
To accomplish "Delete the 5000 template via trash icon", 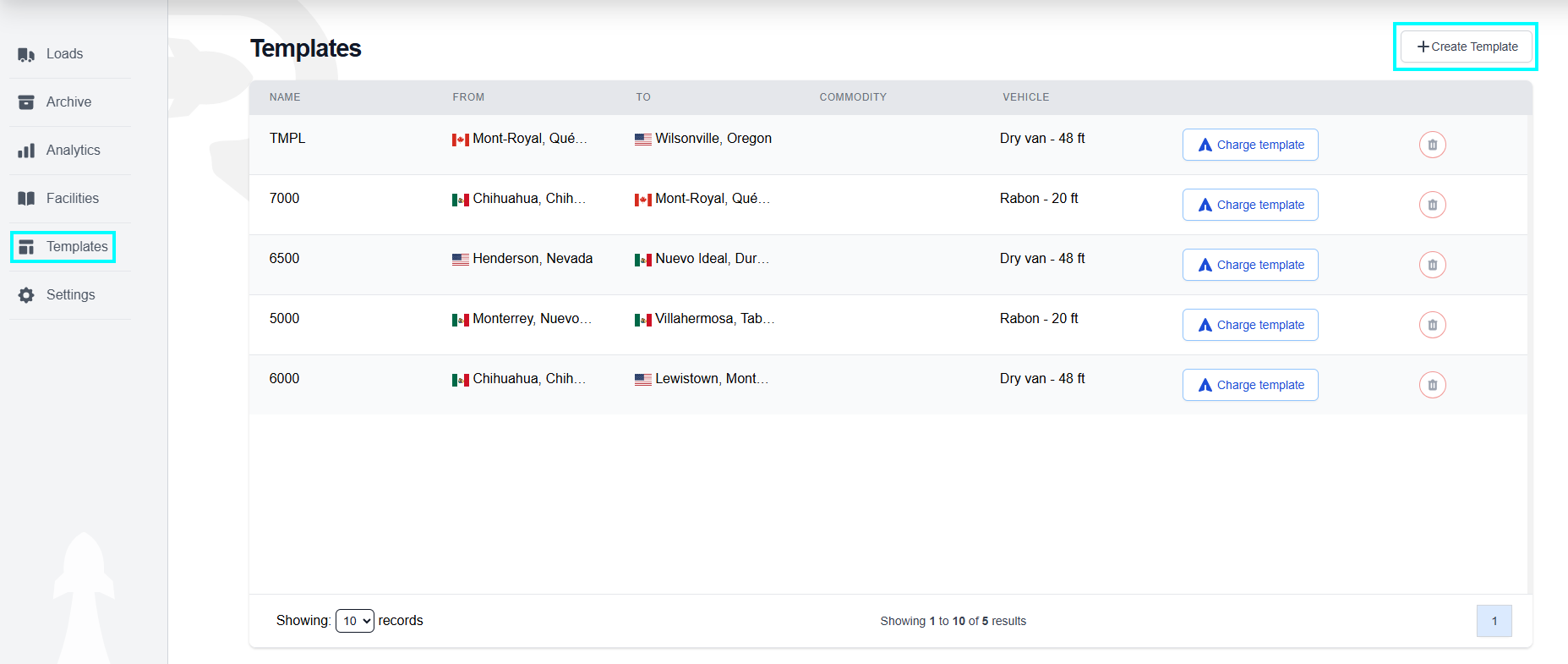I will pyautogui.click(x=1432, y=325).
